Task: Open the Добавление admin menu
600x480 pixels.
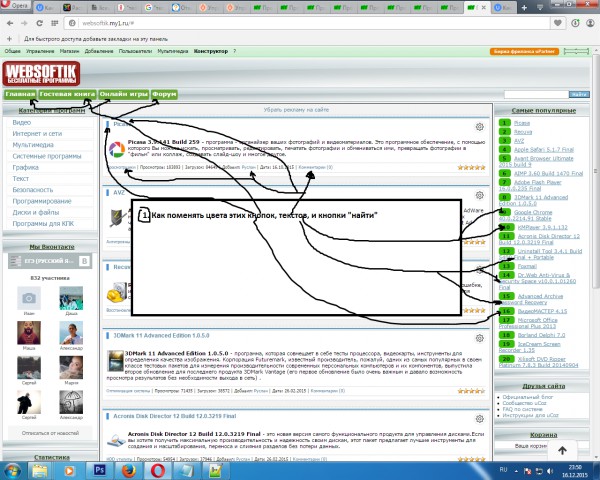Action: pos(99,51)
